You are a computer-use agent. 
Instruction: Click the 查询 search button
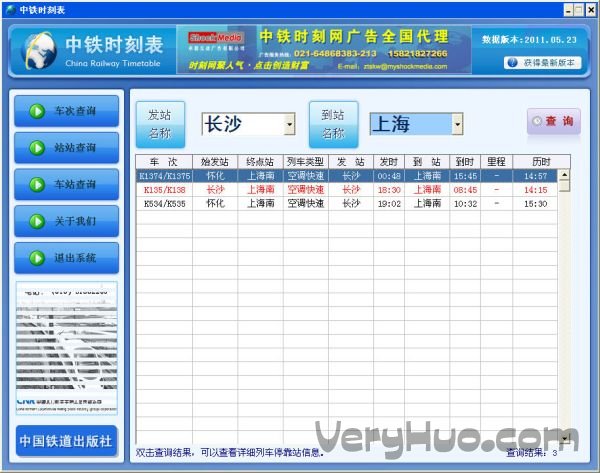click(554, 121)
